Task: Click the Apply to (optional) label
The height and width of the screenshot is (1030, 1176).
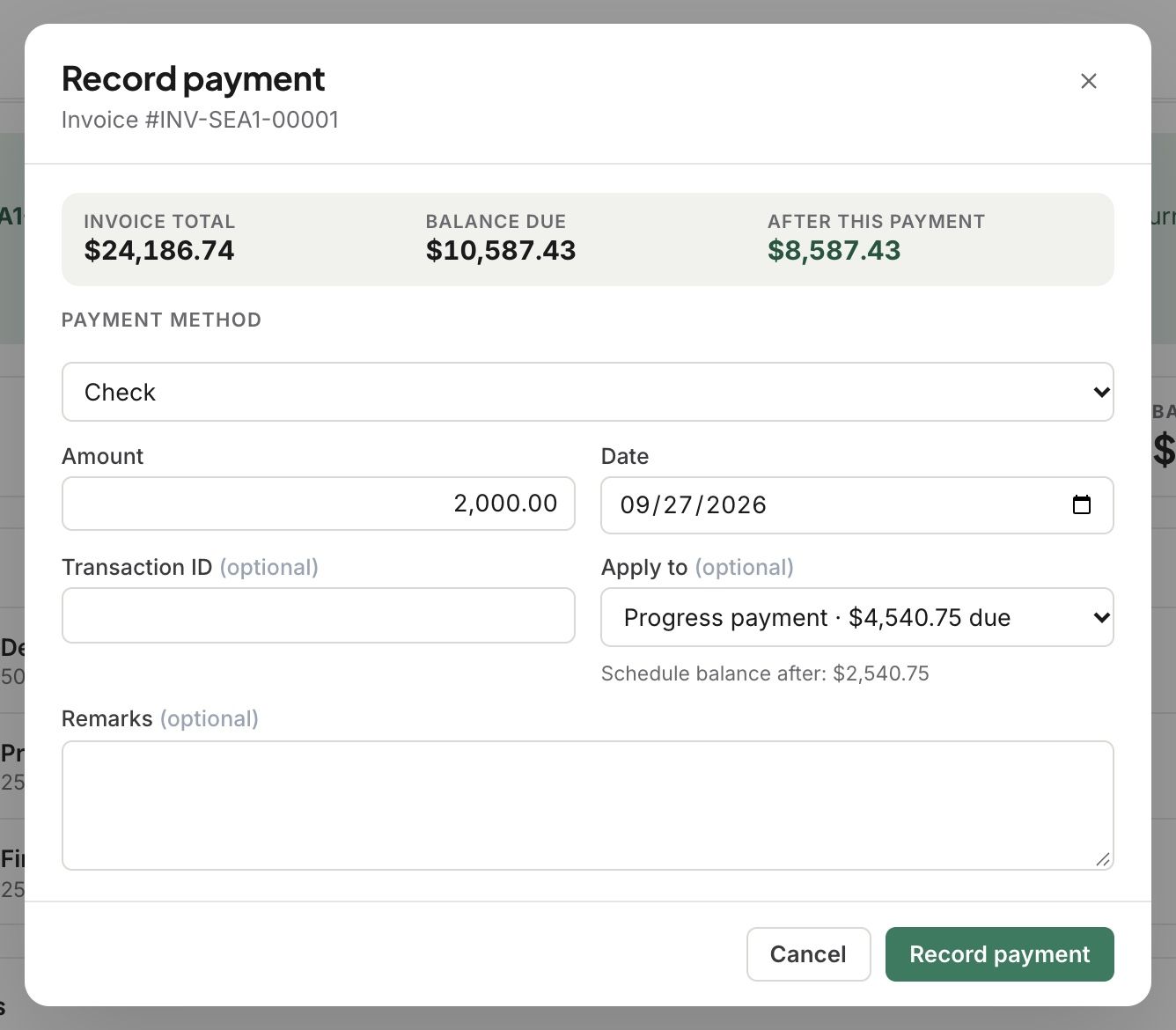Action: coord(697,567)
